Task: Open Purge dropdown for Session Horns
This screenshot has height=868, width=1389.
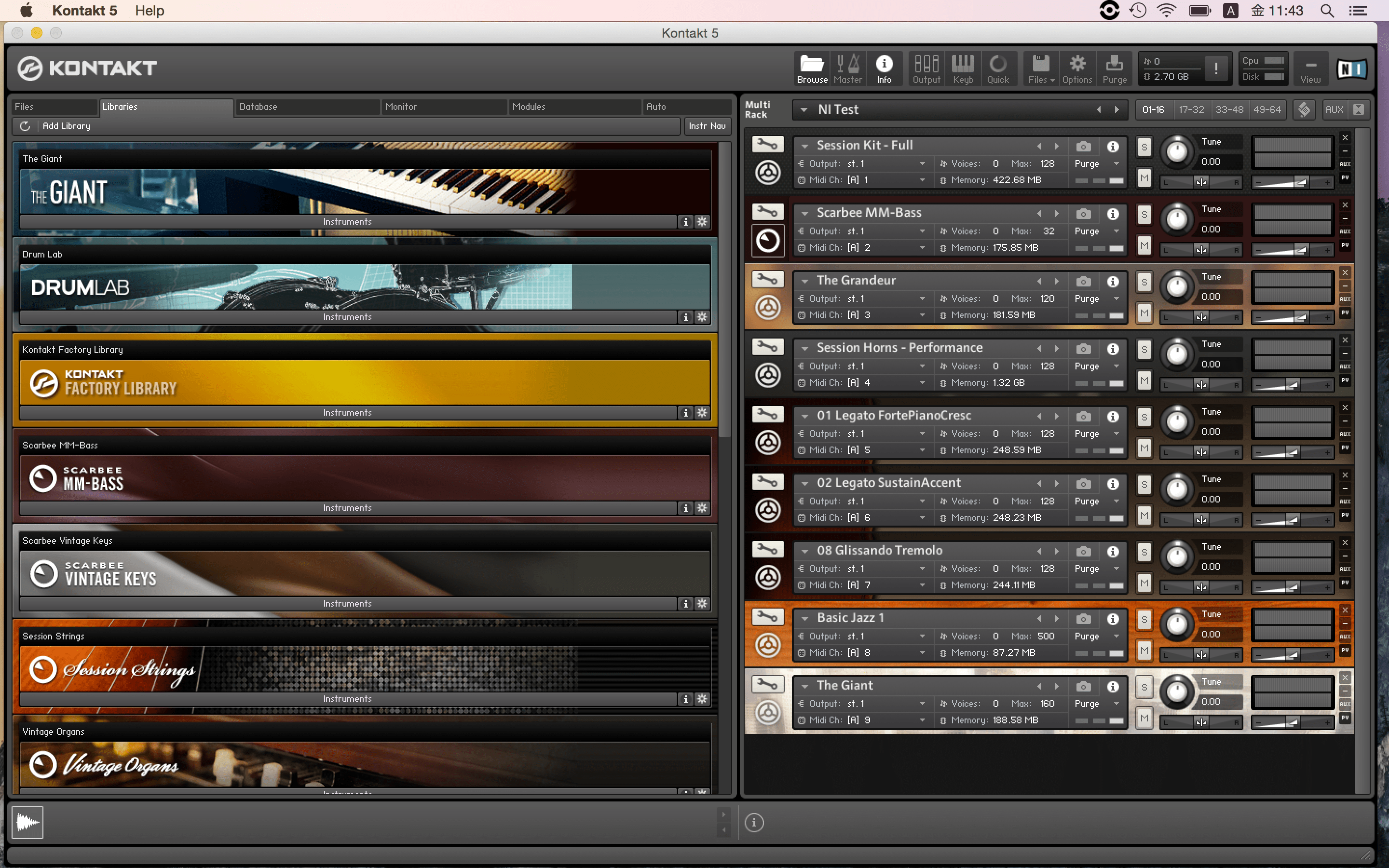Action: click(1117, 366)
